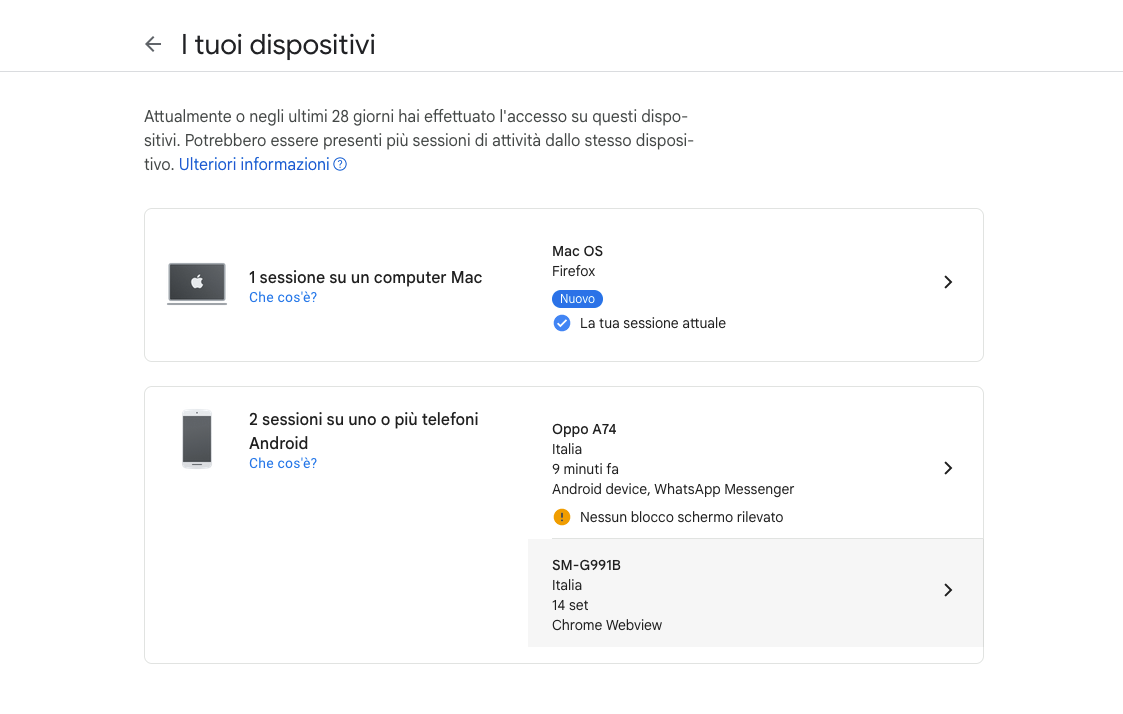Click the Mac laptop device icon

click(x=197, y=284)
